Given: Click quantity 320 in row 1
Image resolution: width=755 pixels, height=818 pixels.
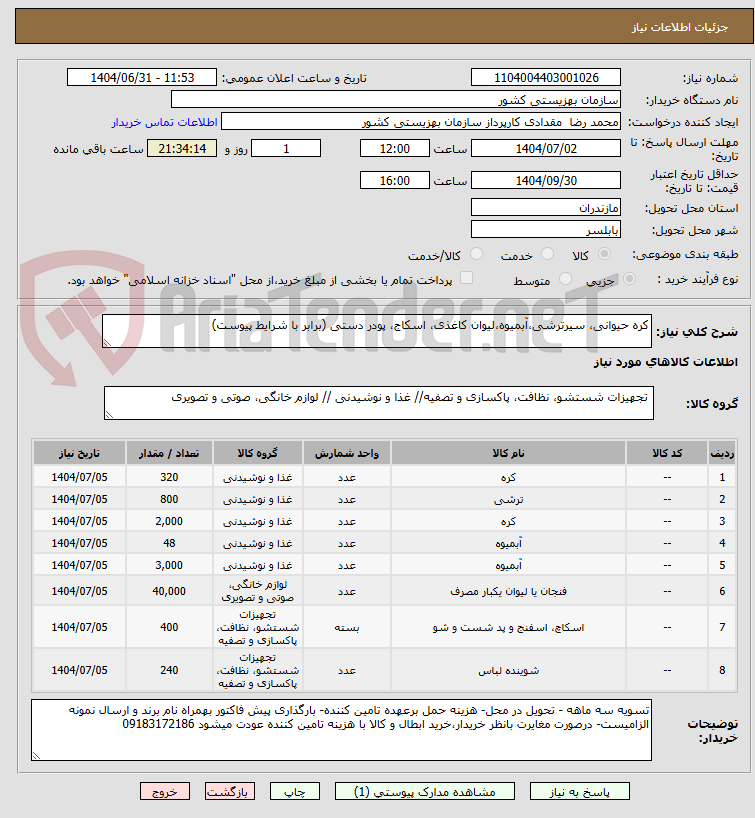Looking at the screenshot, I should pyautogui.click(x=169, y=477).
